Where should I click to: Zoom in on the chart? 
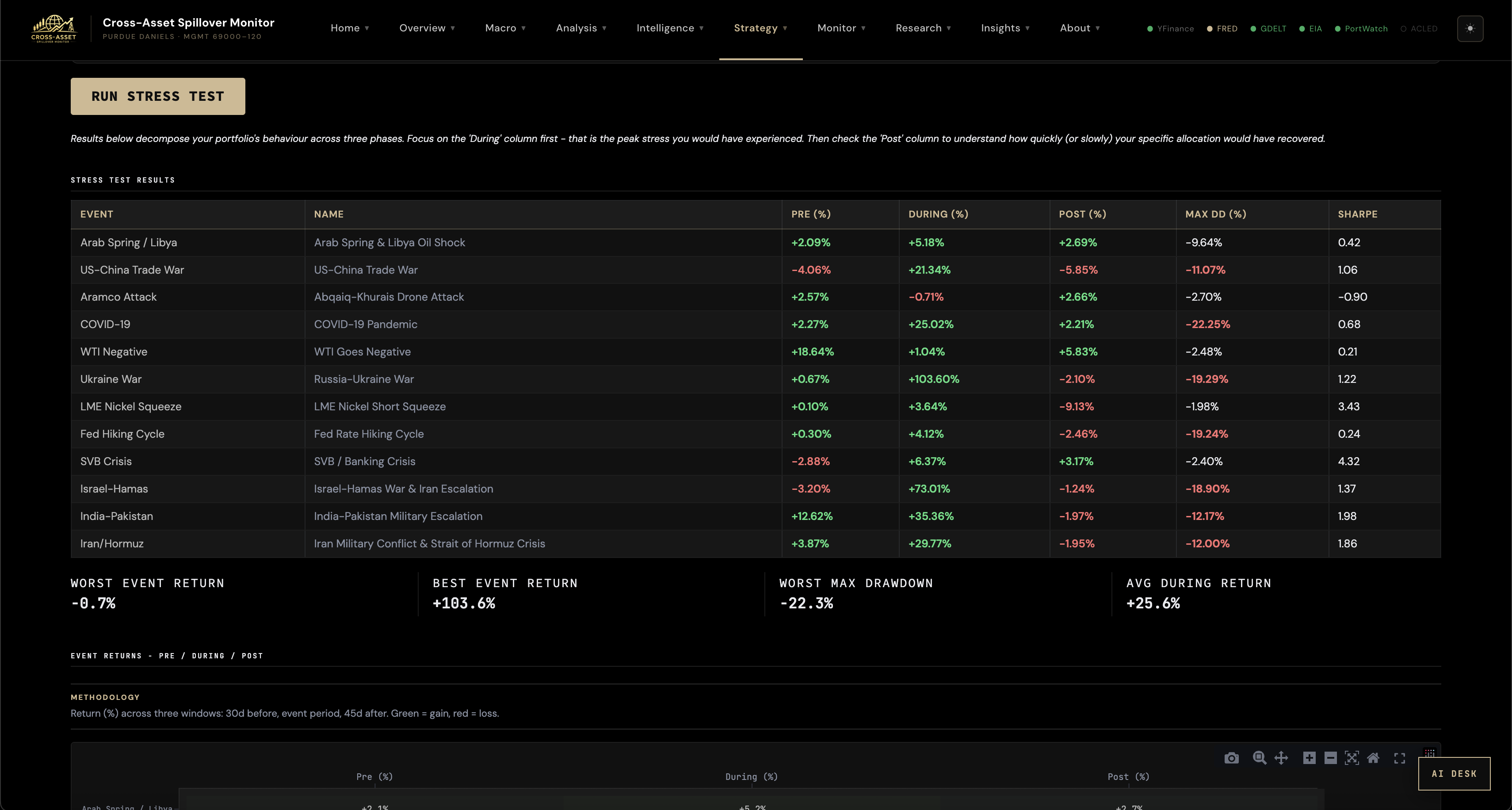click(x=1310, y=758)
